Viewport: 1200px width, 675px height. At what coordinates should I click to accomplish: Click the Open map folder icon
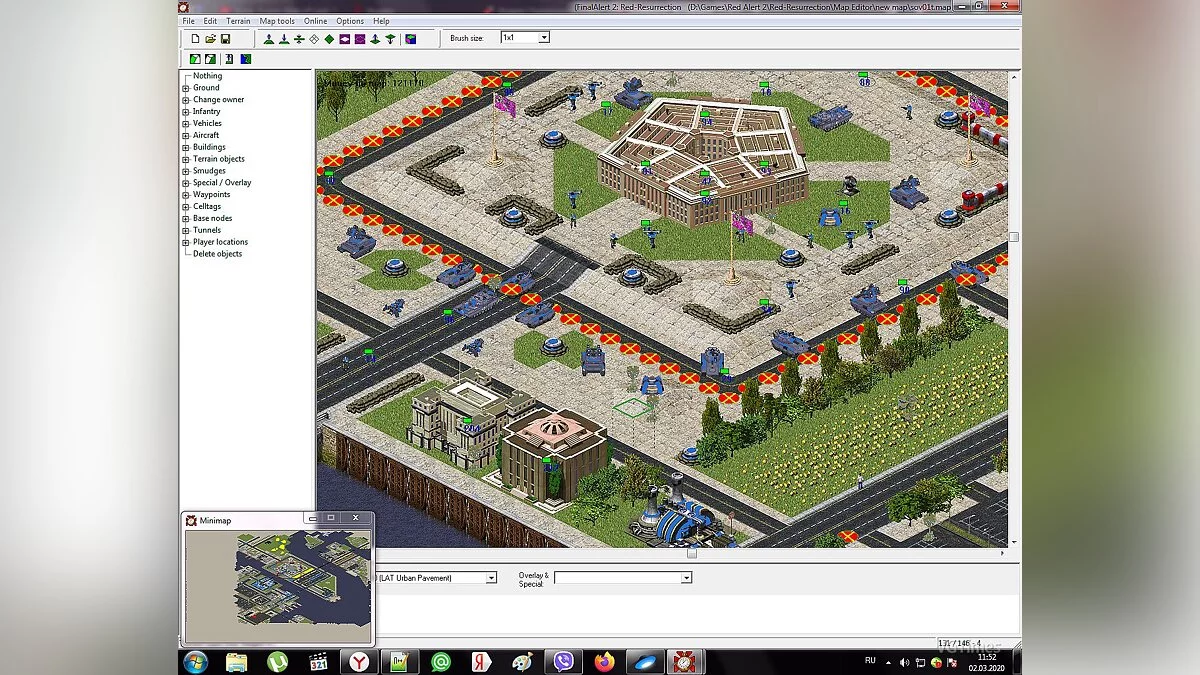click(211, 38)
